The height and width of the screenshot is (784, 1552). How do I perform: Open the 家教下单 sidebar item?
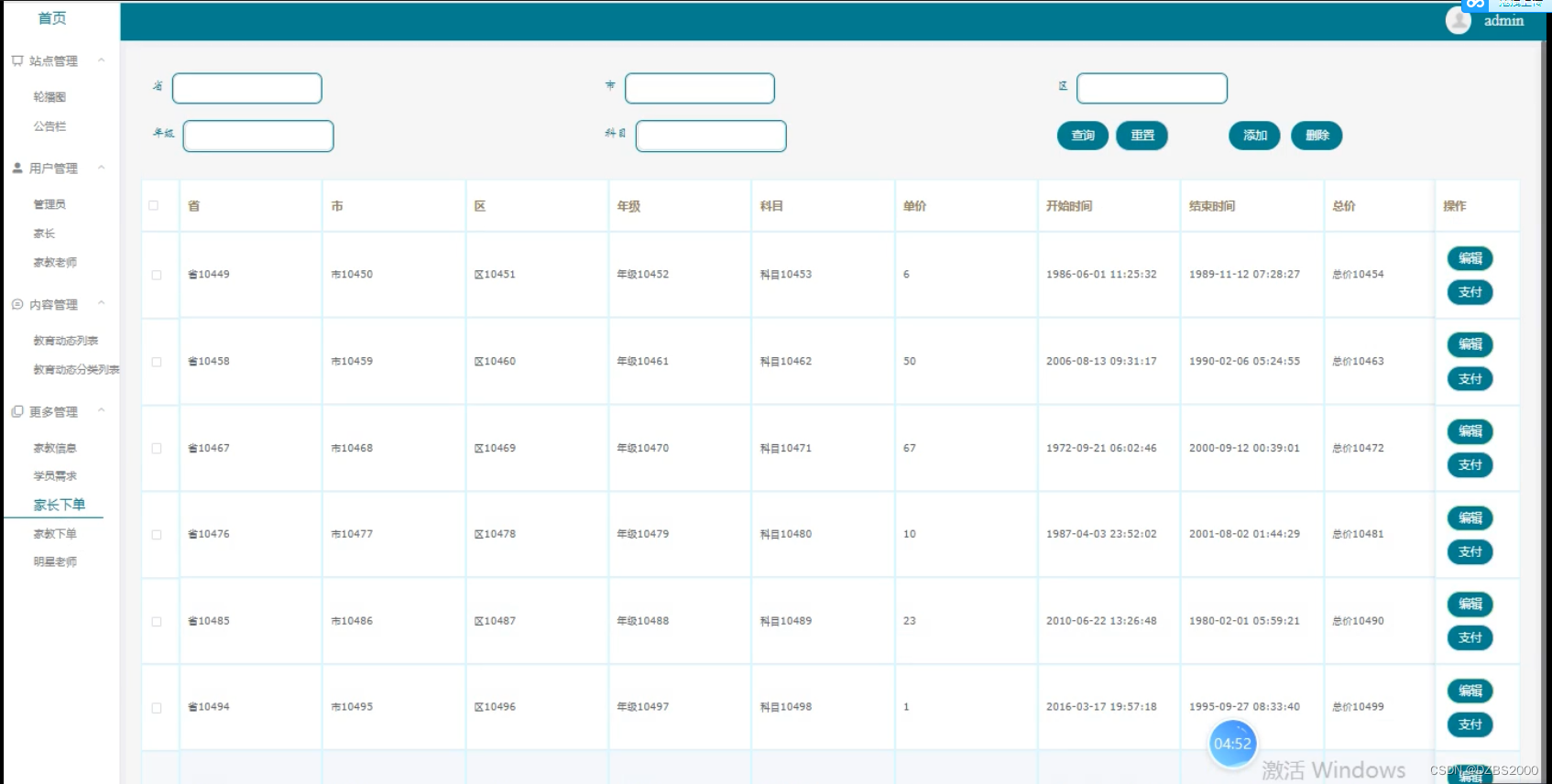(x=55, y=534)
